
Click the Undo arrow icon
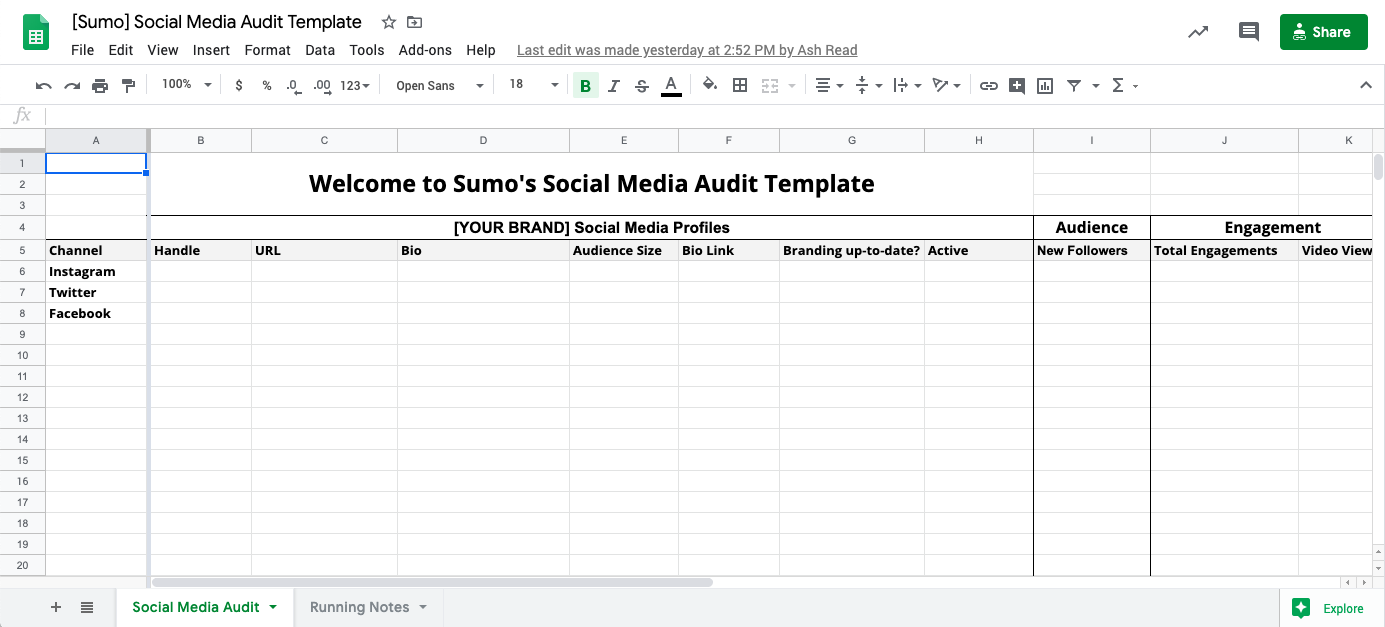coord(43,86)
